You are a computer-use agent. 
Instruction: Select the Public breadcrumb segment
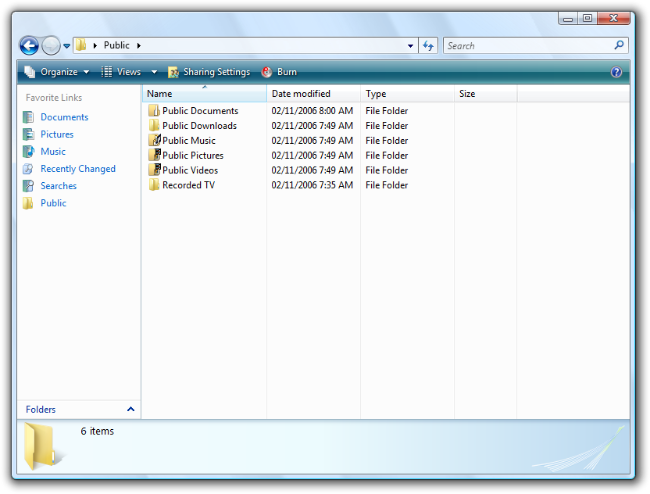click(116, 45)
